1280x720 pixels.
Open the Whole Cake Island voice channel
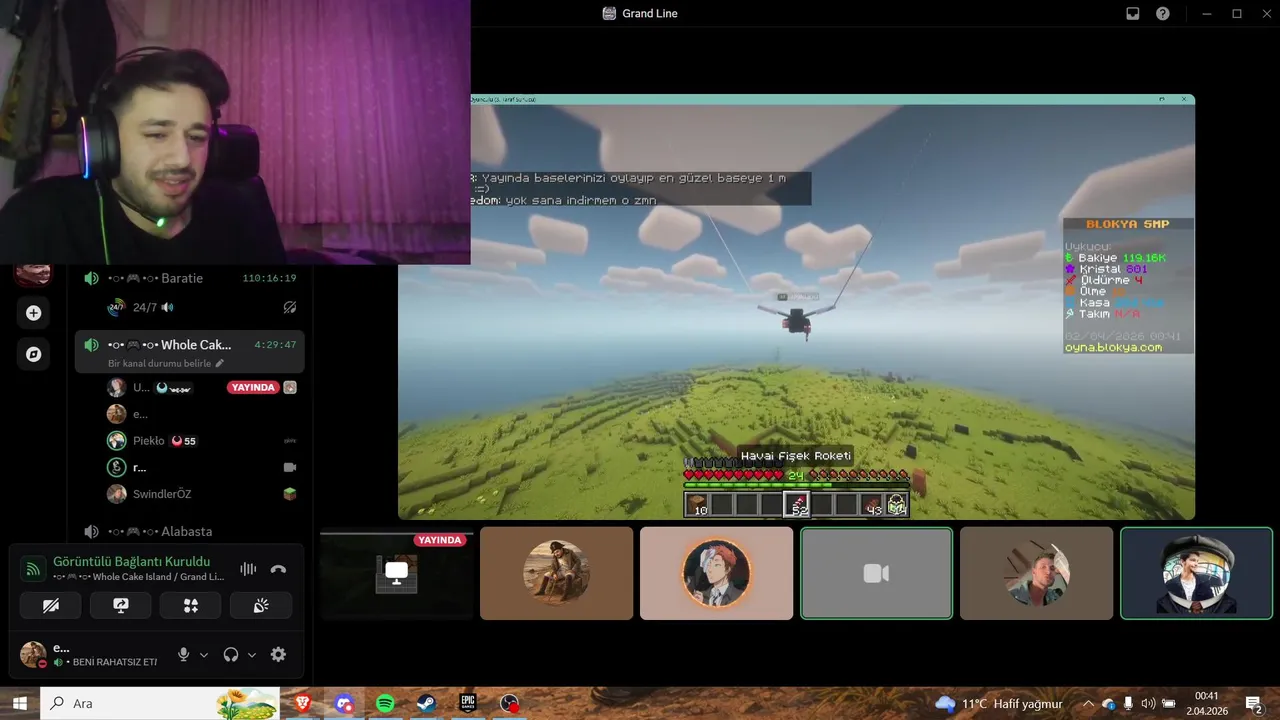(190, 345)
